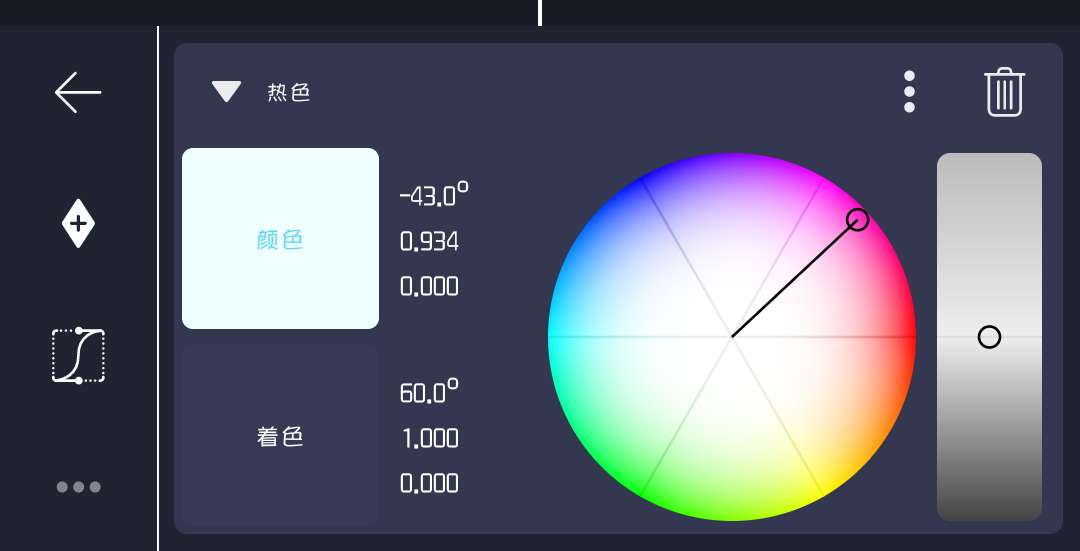Open the curve editor icon
Image resolution: width=1080 pixels, height=551 pixels.
[78, 355]
